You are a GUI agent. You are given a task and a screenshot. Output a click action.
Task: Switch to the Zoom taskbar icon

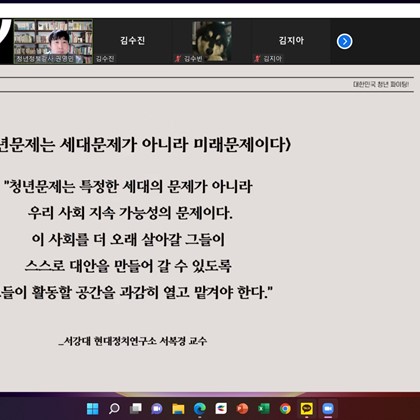tap(328, 408)
